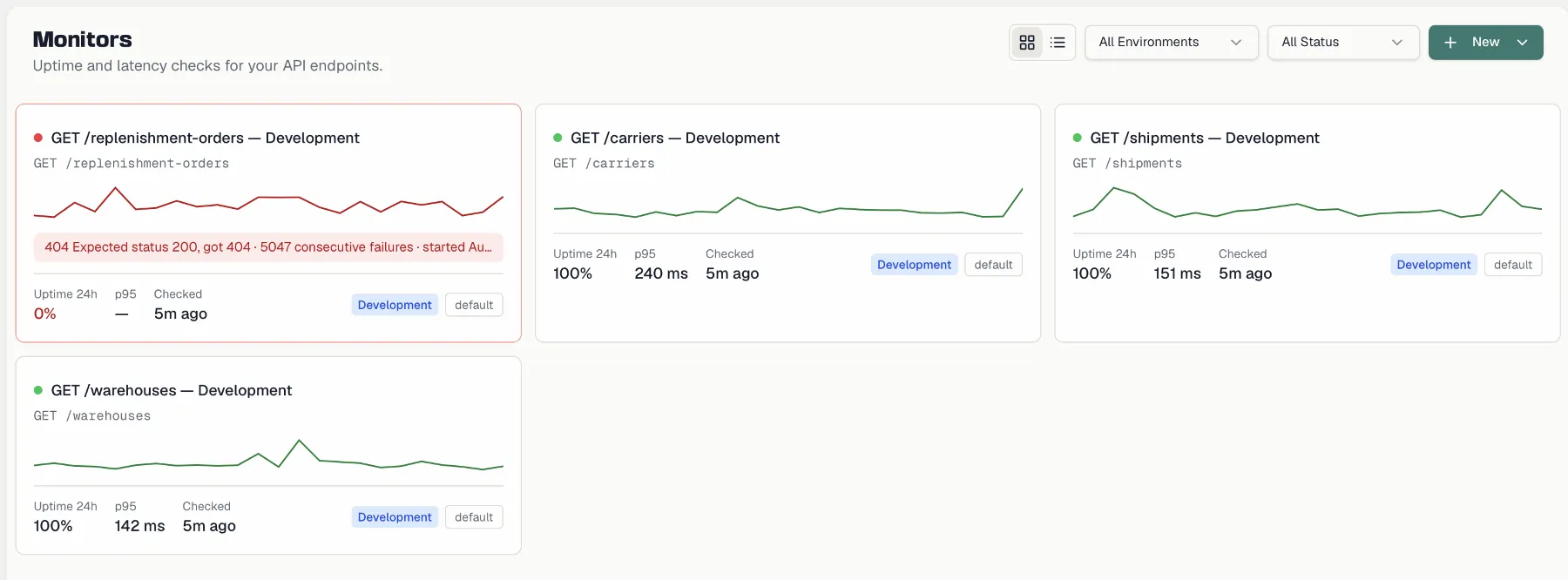Click the 0% uptime value
Viewport: 1568px width, 580px height.
click(x=45, y=314)
